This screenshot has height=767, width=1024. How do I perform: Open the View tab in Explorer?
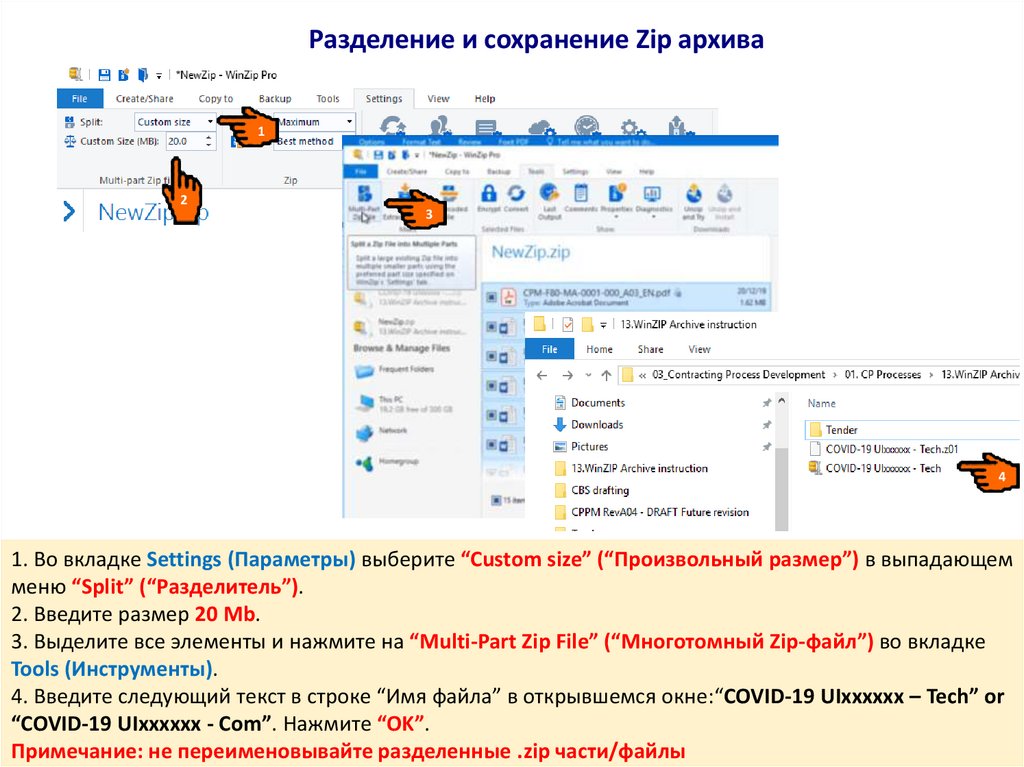[x=699, y=350]
